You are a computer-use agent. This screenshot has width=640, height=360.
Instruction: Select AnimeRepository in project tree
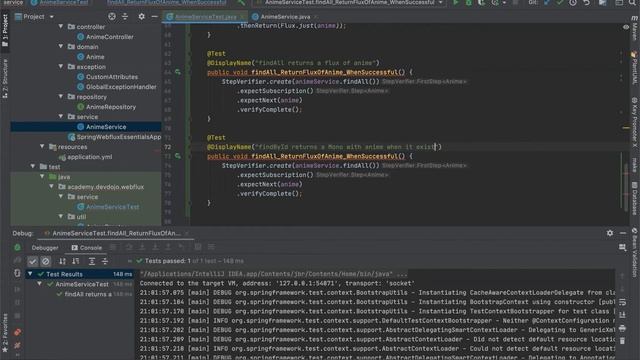click(111, 107)
